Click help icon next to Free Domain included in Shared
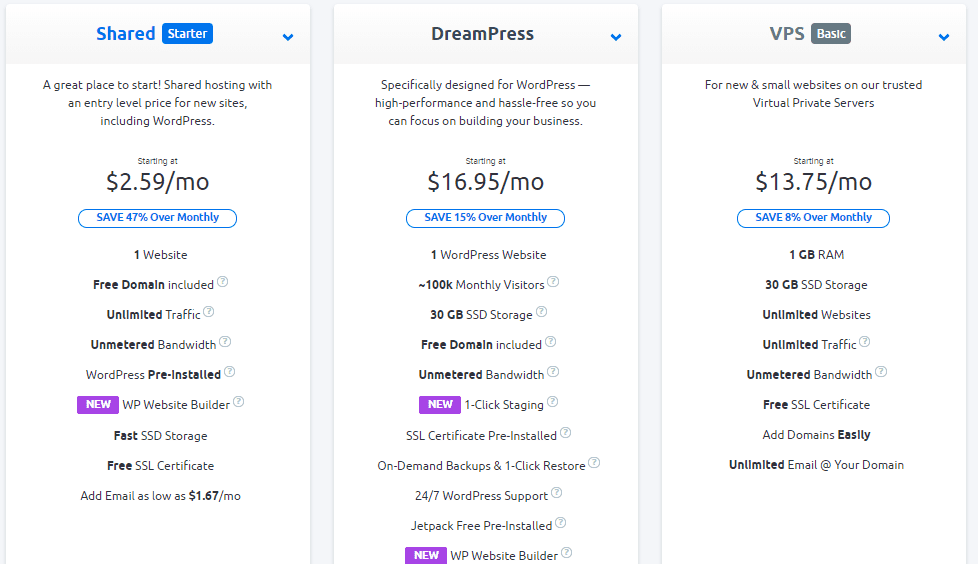Screen dimensions: 978x564 pos(223,281)
